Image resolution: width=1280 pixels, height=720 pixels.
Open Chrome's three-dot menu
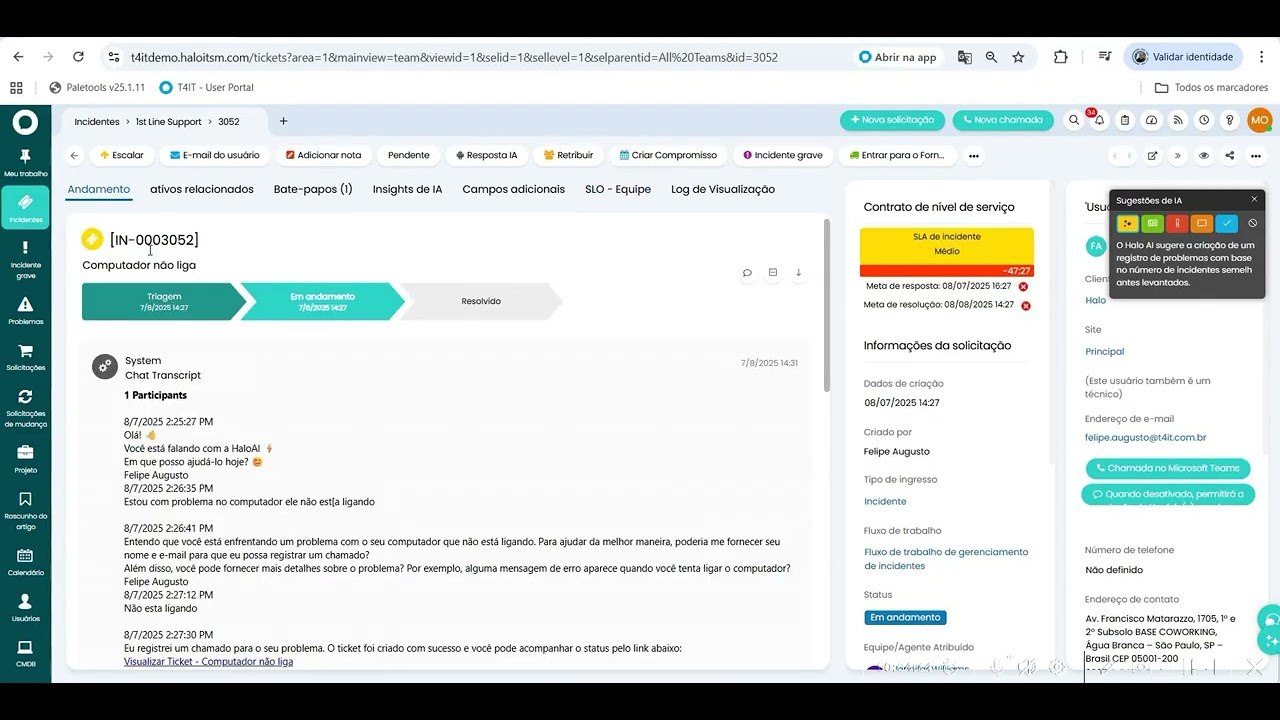click(x=1262, y=57)
